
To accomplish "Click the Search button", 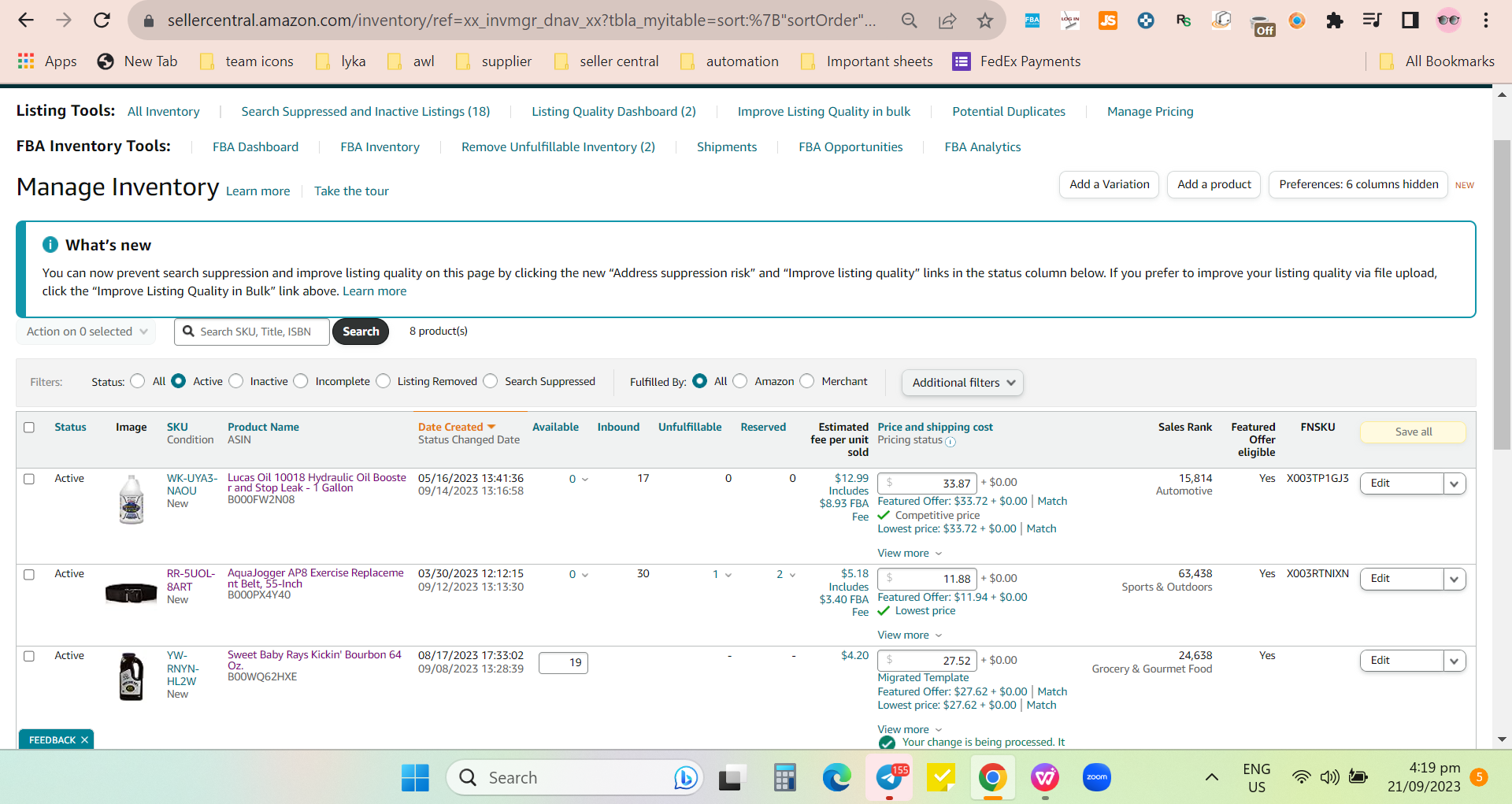I will point(361,332).
